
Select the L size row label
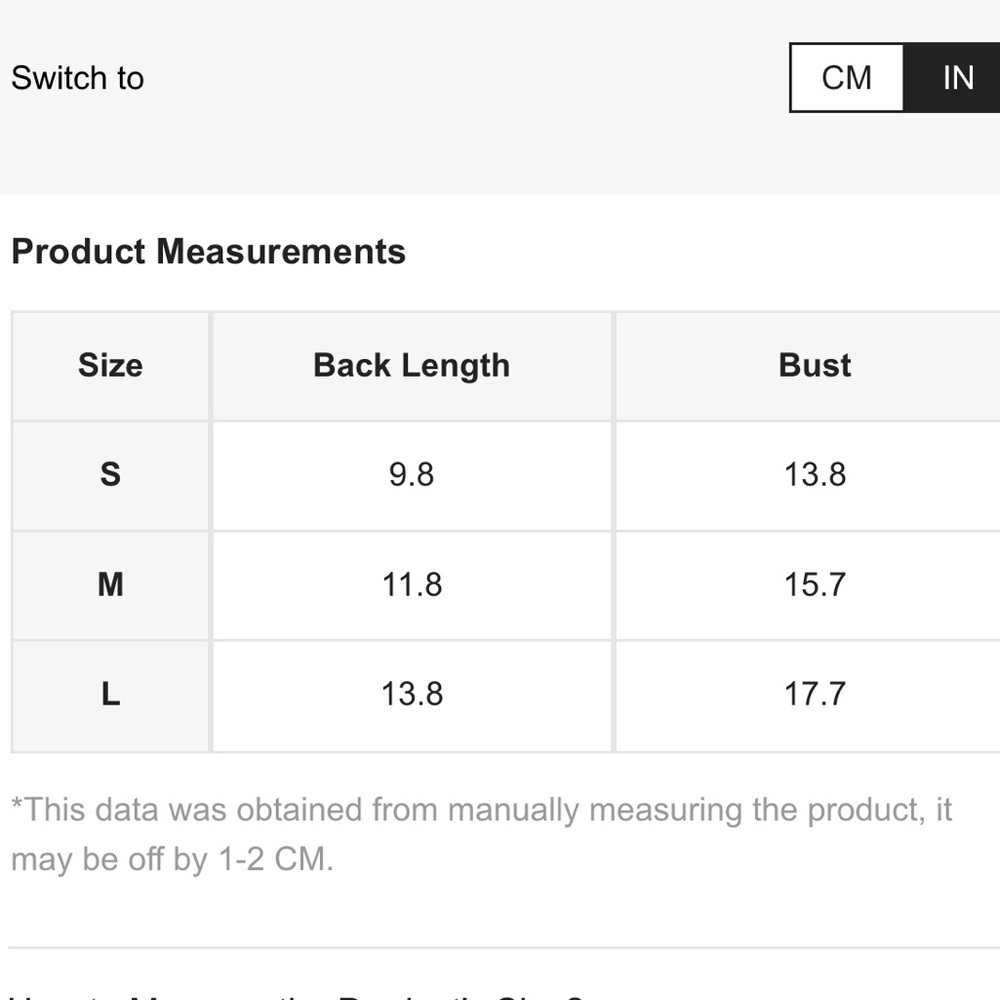[110, 695]
